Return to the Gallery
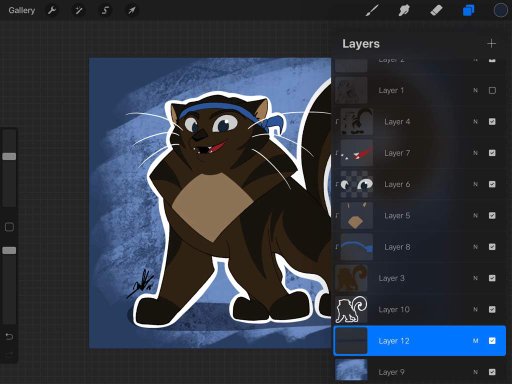 [22, 10]
